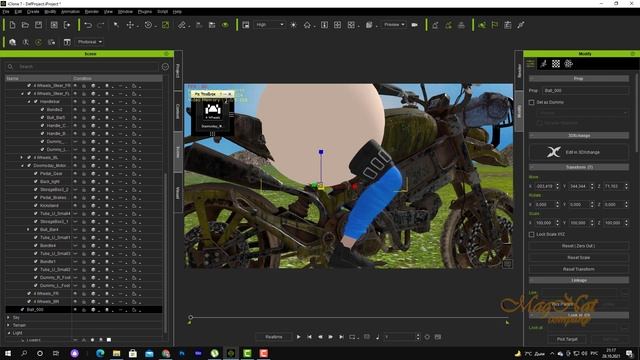This screenshot has height=360, width=640.
Task: Open the High quality dropdown
Action: tap(269, 25)
